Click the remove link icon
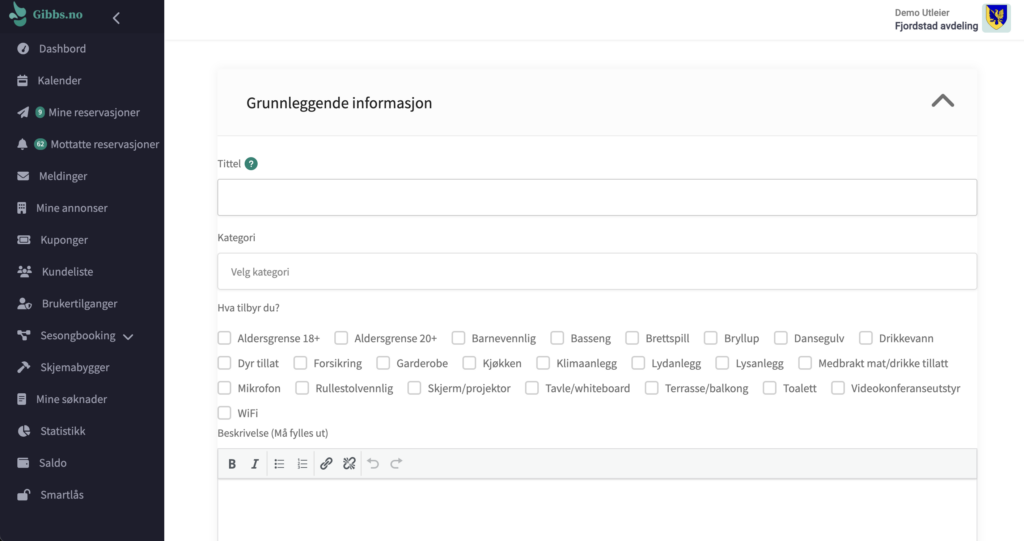This screenshot has width=1024, height=541. pyautogui.click(x=349, y=464)
